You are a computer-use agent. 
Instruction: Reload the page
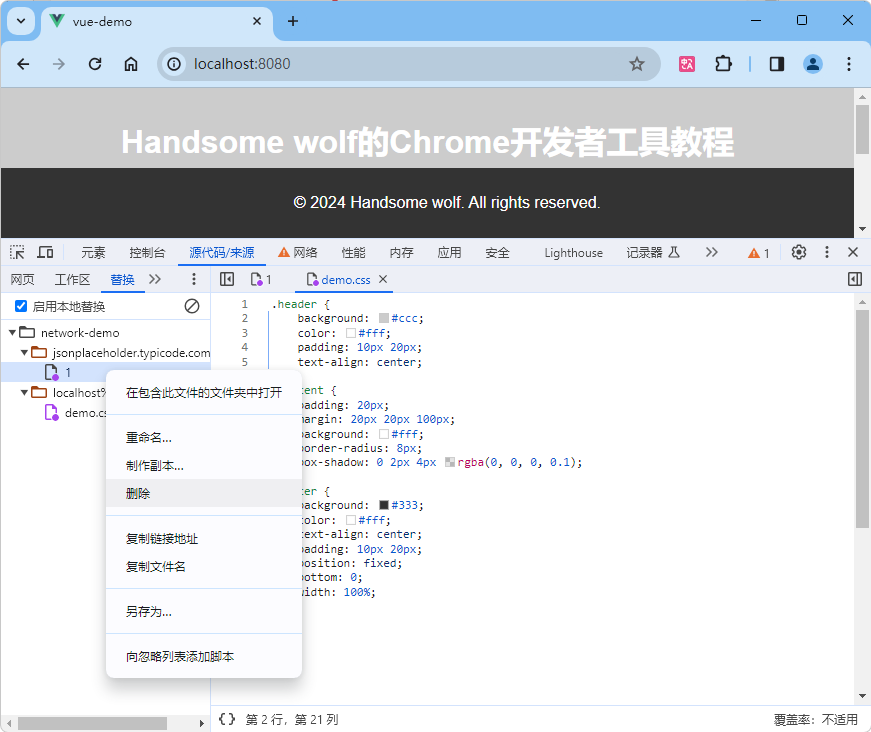click(x=95, y=64)
